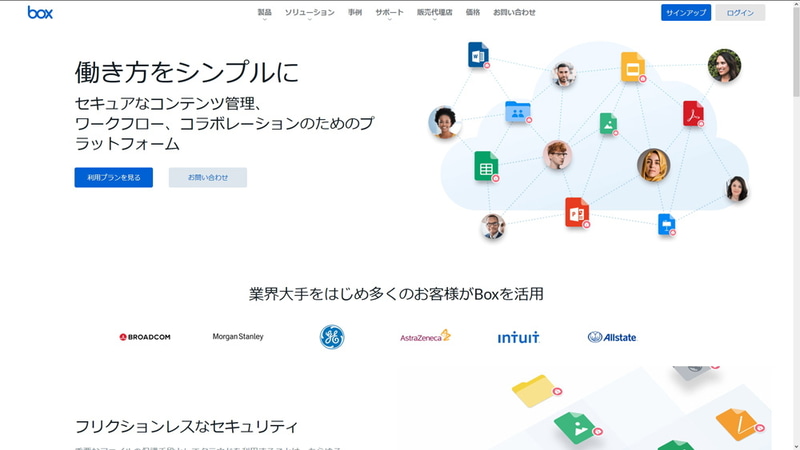Click the green Google Sheets file icon
The height and width of the screenshot is (450, 800).
click(486, 166)
